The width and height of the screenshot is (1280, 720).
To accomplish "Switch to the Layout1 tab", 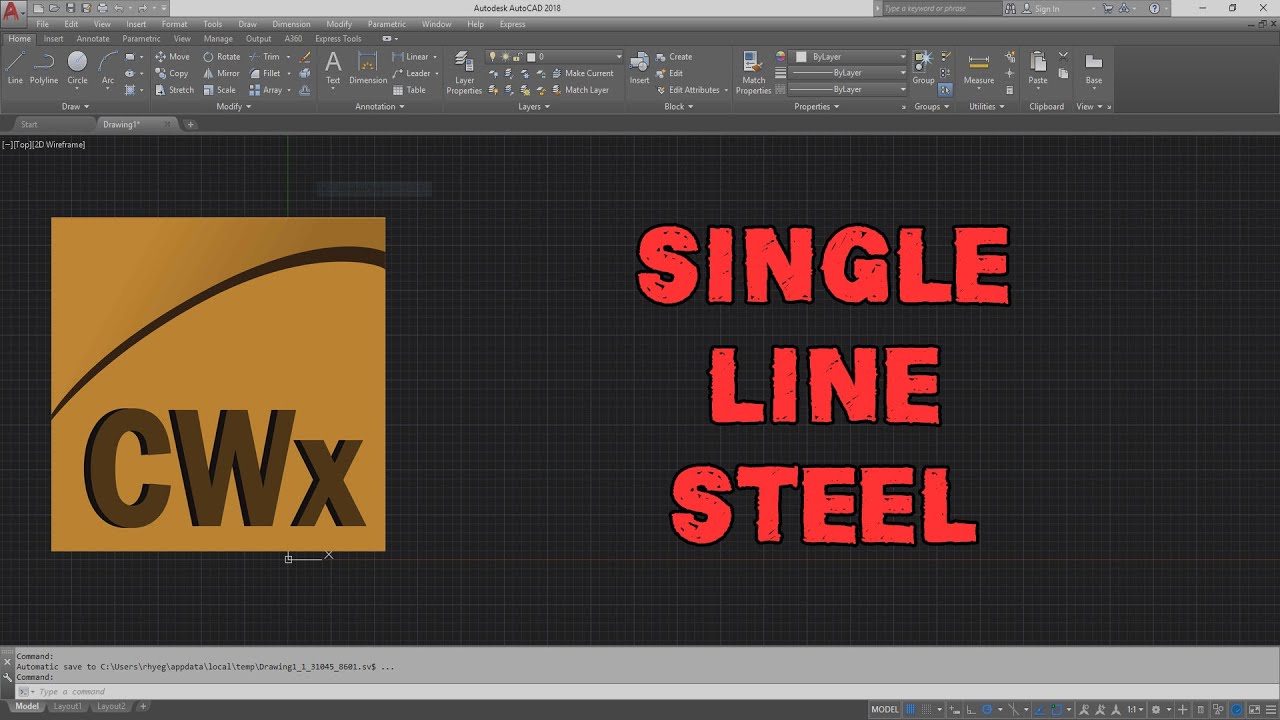I will pos(68,706).
